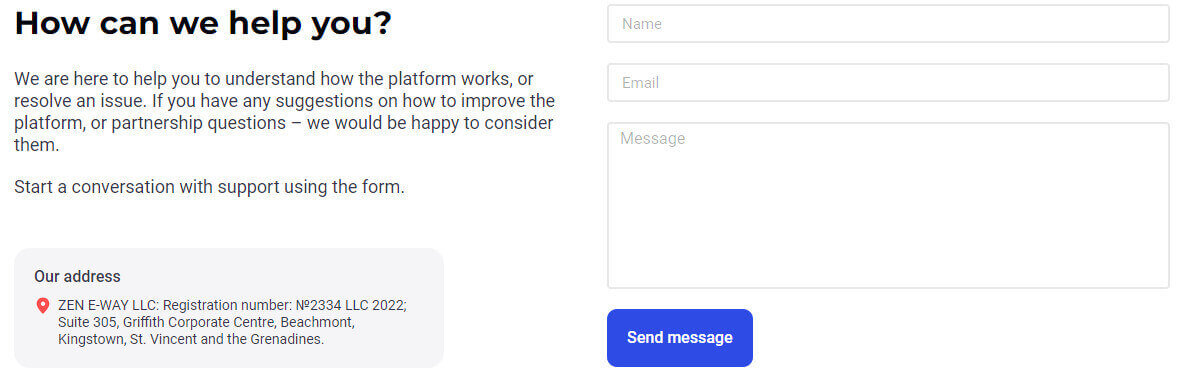Image resolution: width=1190 pixels, height=383 pixels.
Task: Click the 'Name' placeholder text
Action: click(x=642, y=24)
